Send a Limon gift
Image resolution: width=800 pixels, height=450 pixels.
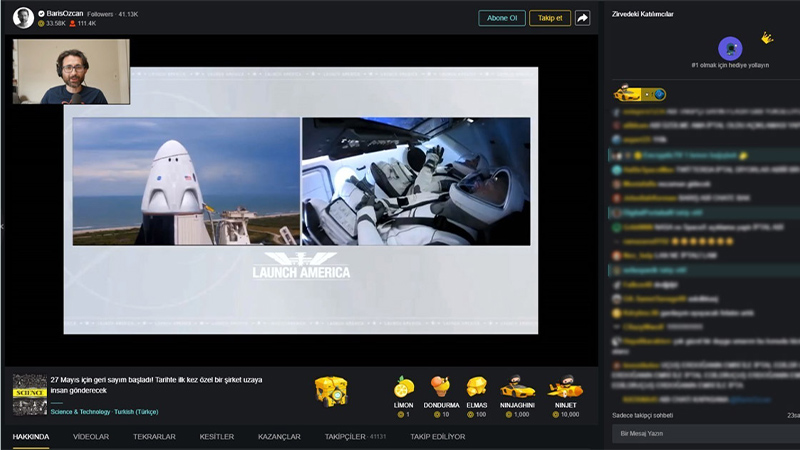[x=403, y=396]
